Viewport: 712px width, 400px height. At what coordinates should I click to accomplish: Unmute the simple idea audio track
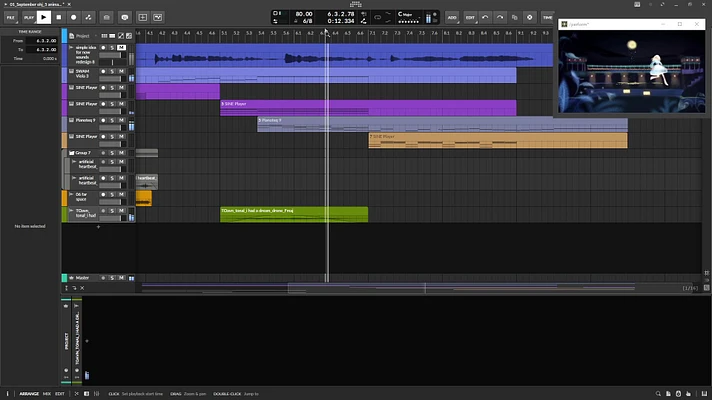click(x=121, y=48)
